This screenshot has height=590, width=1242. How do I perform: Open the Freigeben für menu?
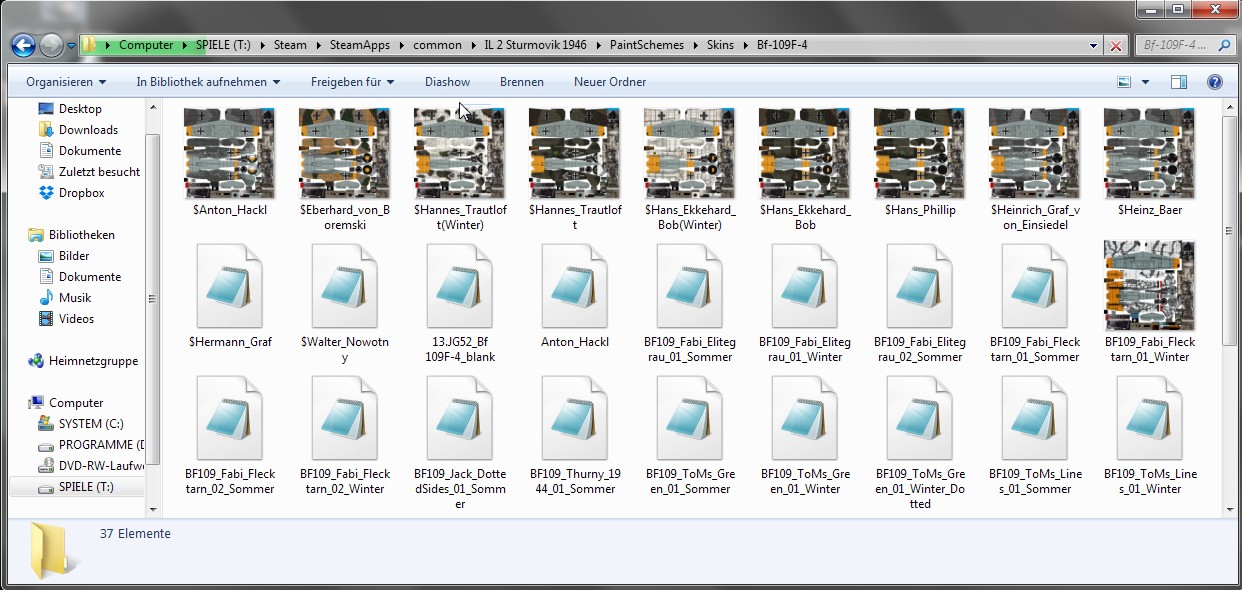coord(352,82)
